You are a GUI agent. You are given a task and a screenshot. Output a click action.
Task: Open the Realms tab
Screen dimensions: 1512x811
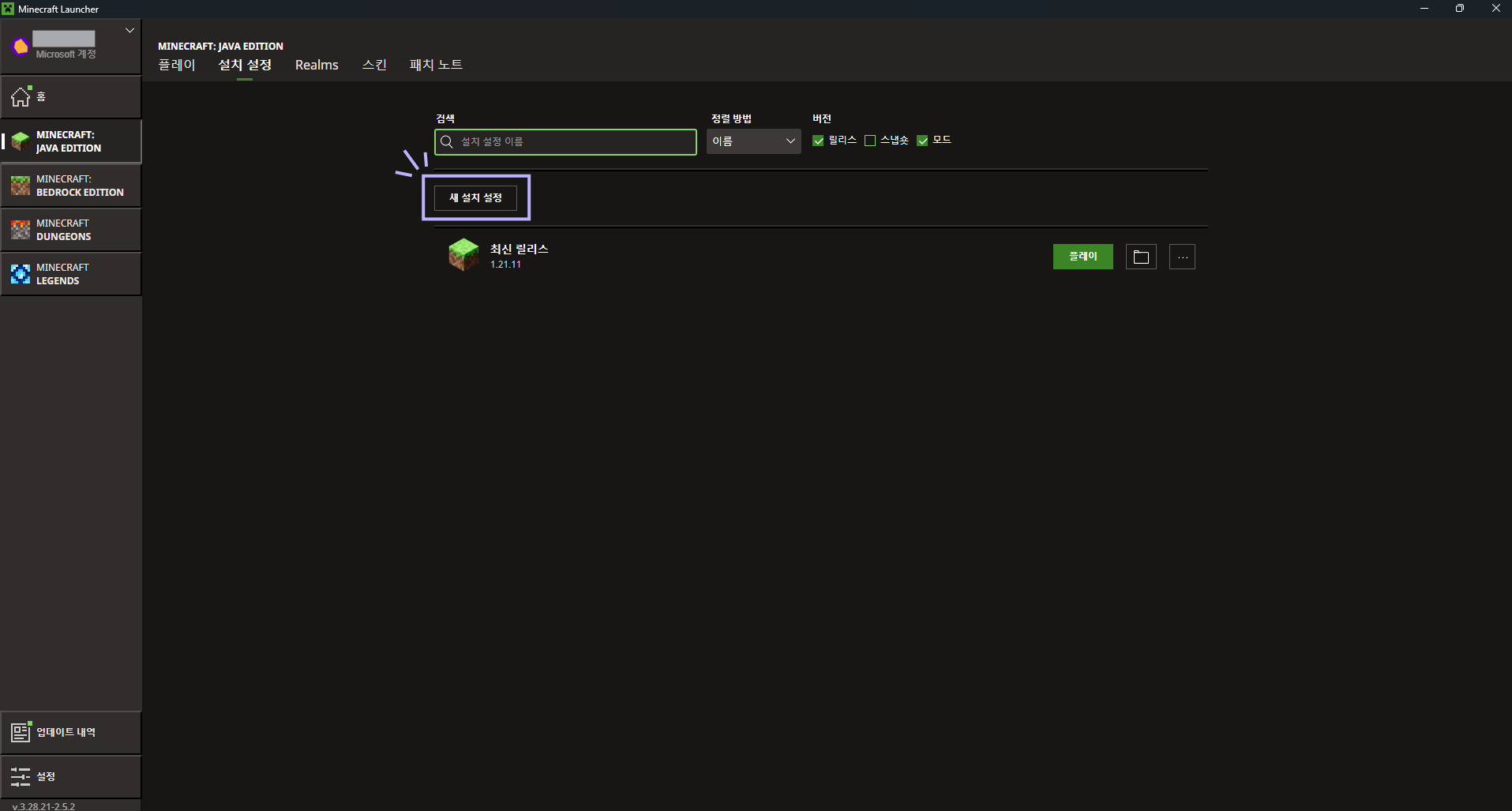click(317, 65)
